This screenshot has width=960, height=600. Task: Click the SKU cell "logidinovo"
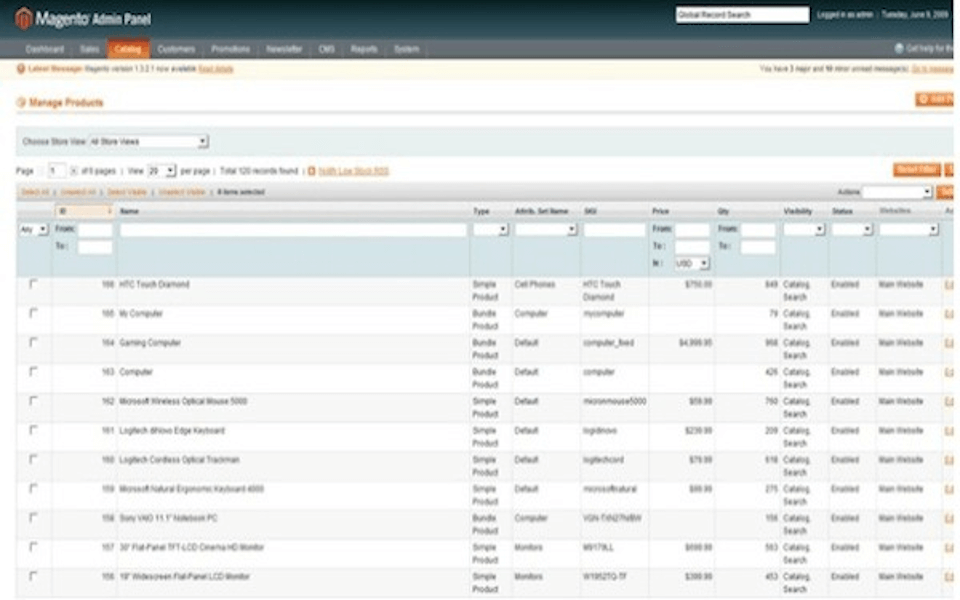point(600,431)
